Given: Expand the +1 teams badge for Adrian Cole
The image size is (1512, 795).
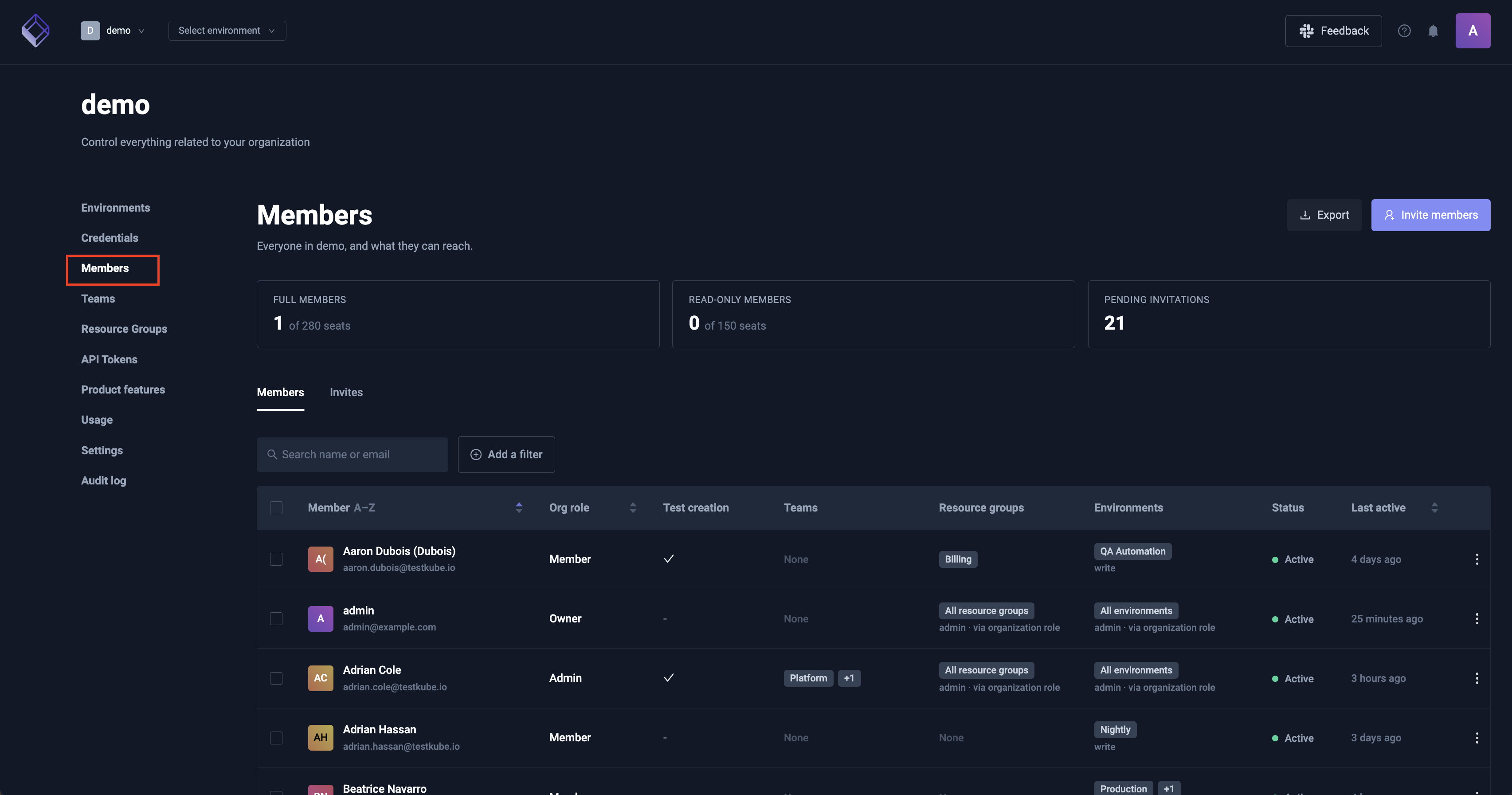Looking at the screenshot, I should click(849, 678).
